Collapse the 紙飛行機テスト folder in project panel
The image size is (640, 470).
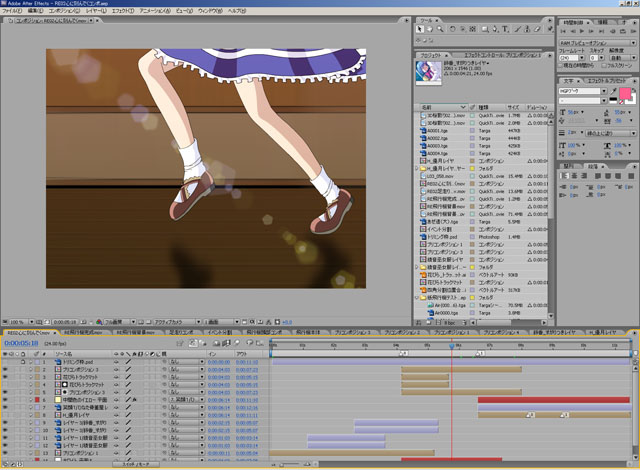coord(417,297)
